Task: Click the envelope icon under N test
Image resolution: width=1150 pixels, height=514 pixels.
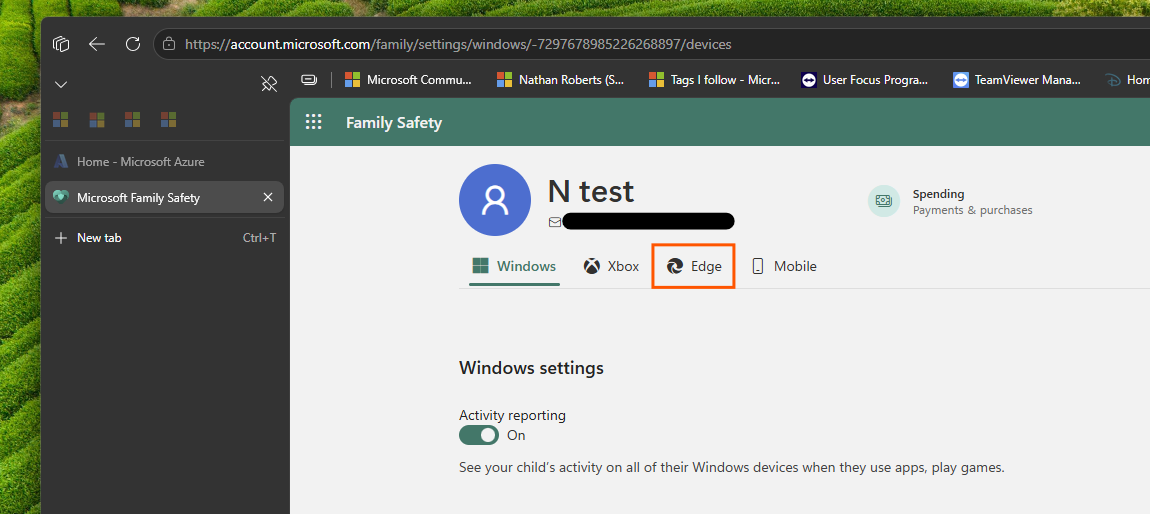Action: [555, 221]
